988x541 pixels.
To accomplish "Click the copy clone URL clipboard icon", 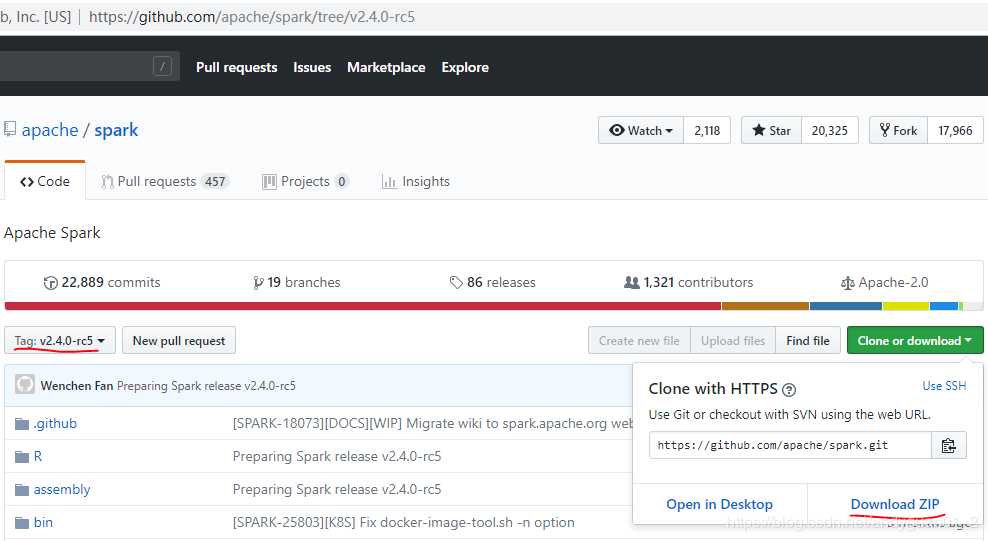I will pyautogui.click(x=948, y=445).
